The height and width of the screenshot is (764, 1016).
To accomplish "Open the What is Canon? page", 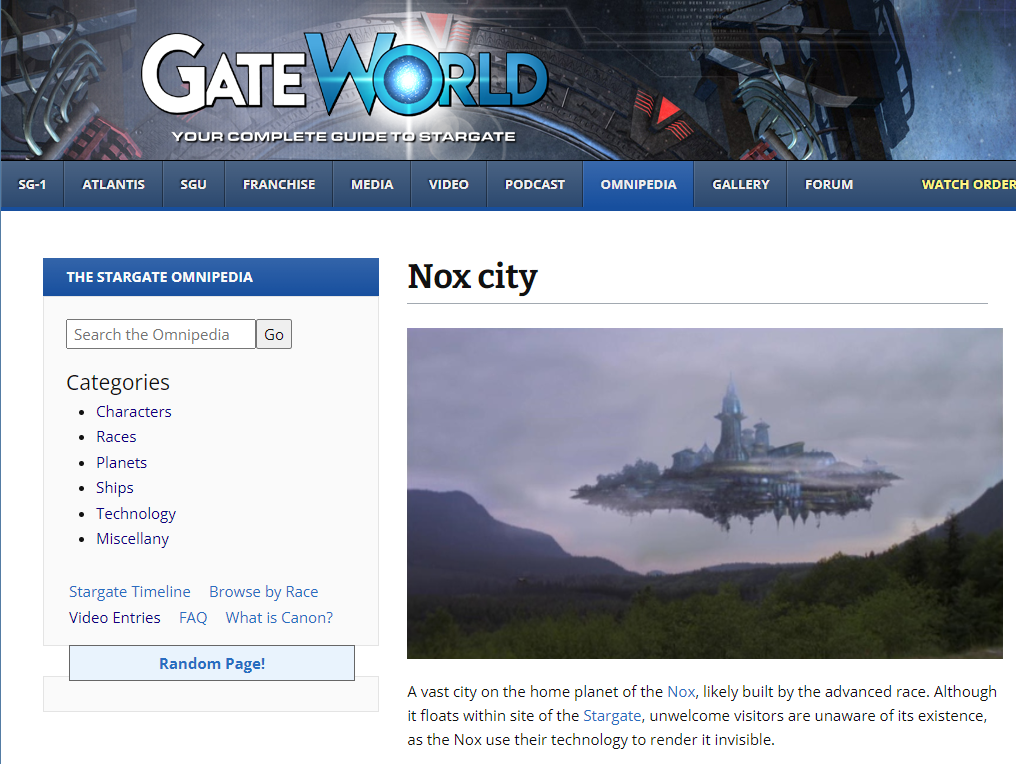I will (x=279, y=618).
